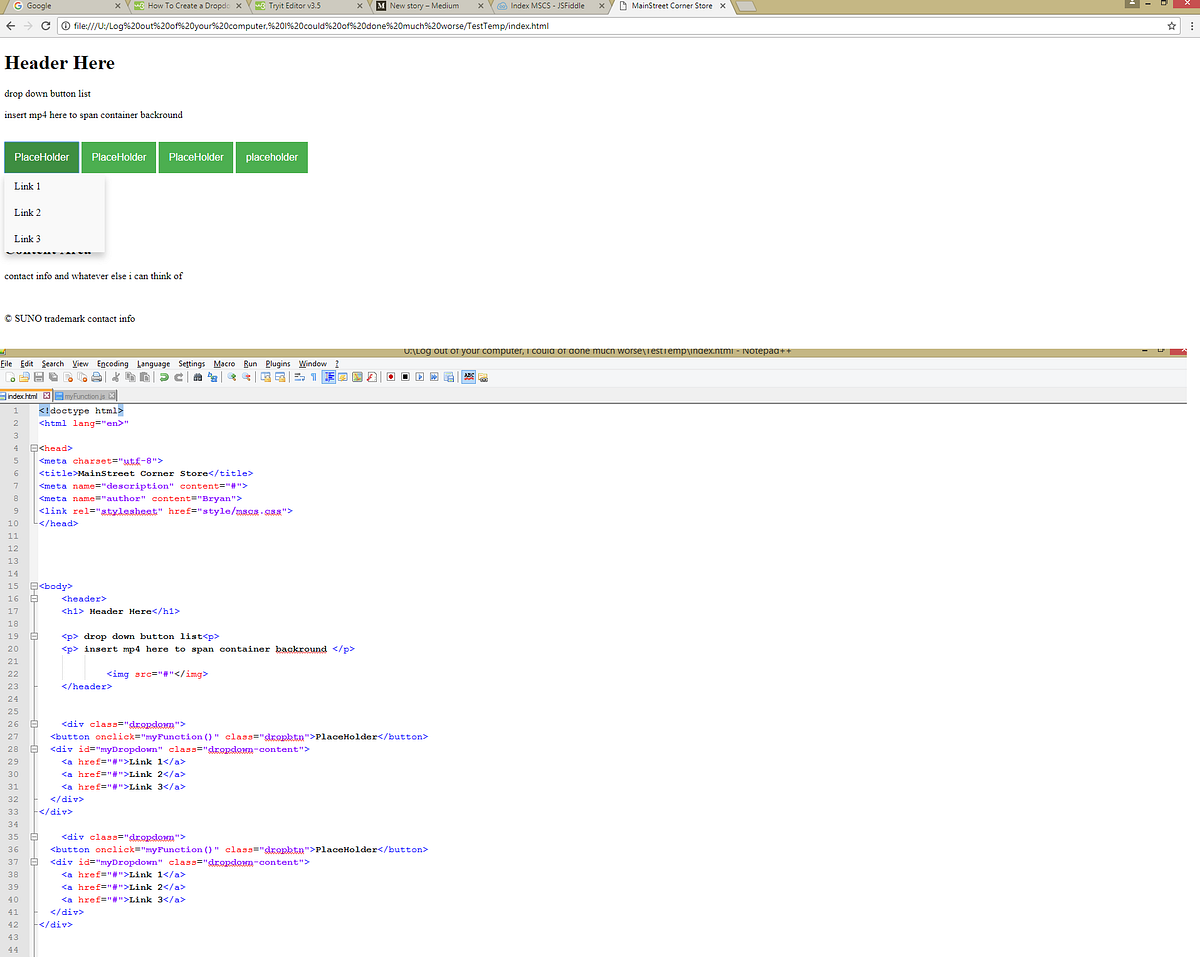Zoom in on the code with the magnifier icon
The image size is (1200, 957).
[231, 377]
